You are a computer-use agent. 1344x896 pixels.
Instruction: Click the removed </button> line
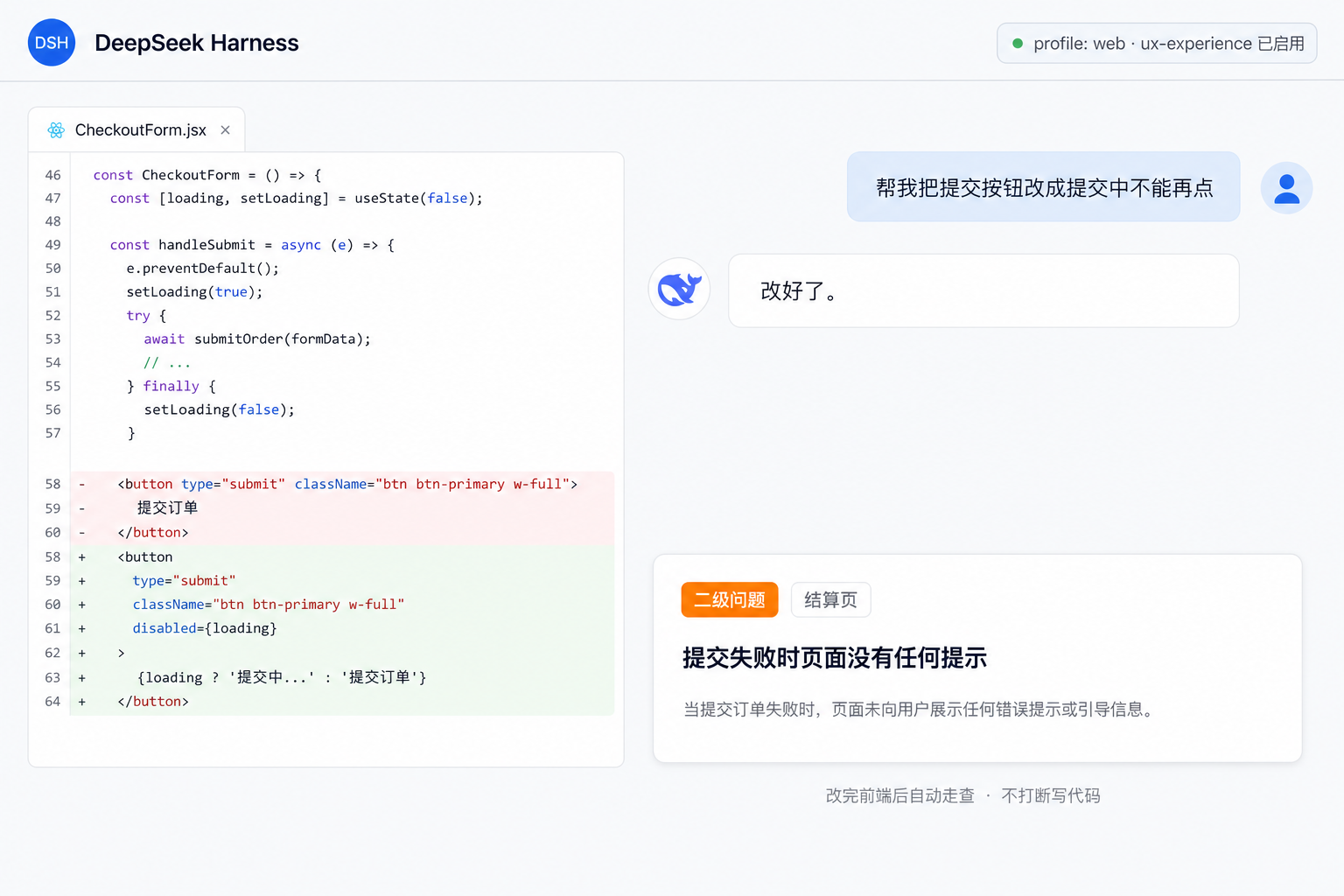pyautogui.click(x=153, y=533)
